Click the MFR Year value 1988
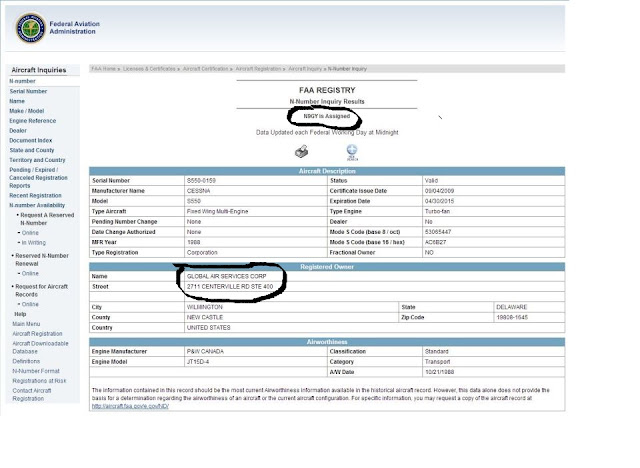The height and width of the screenshot is (468, 640). (x=193, y=242)
